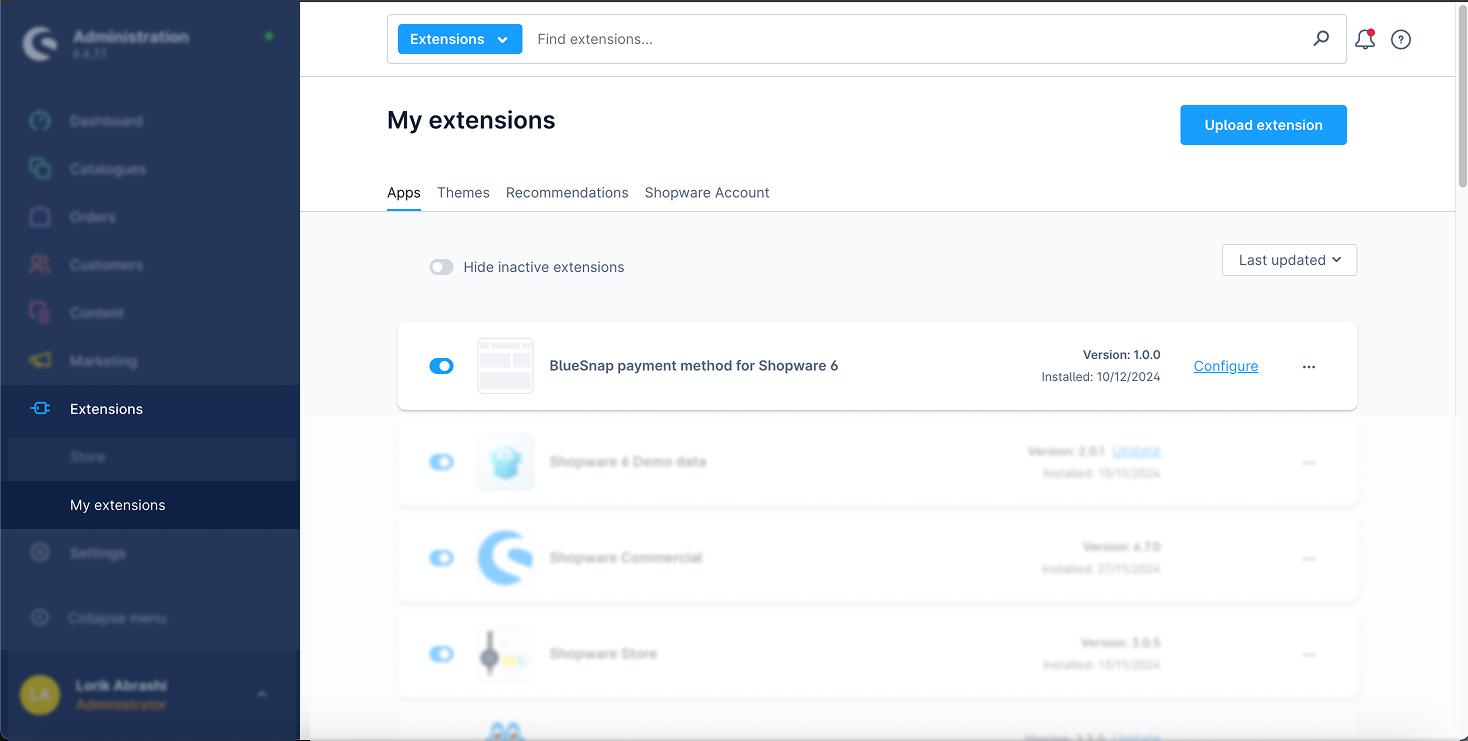This screenshot has width=1468, height=741.
Task: Switch to the Themes tab
Action: [x=463, y=193]
